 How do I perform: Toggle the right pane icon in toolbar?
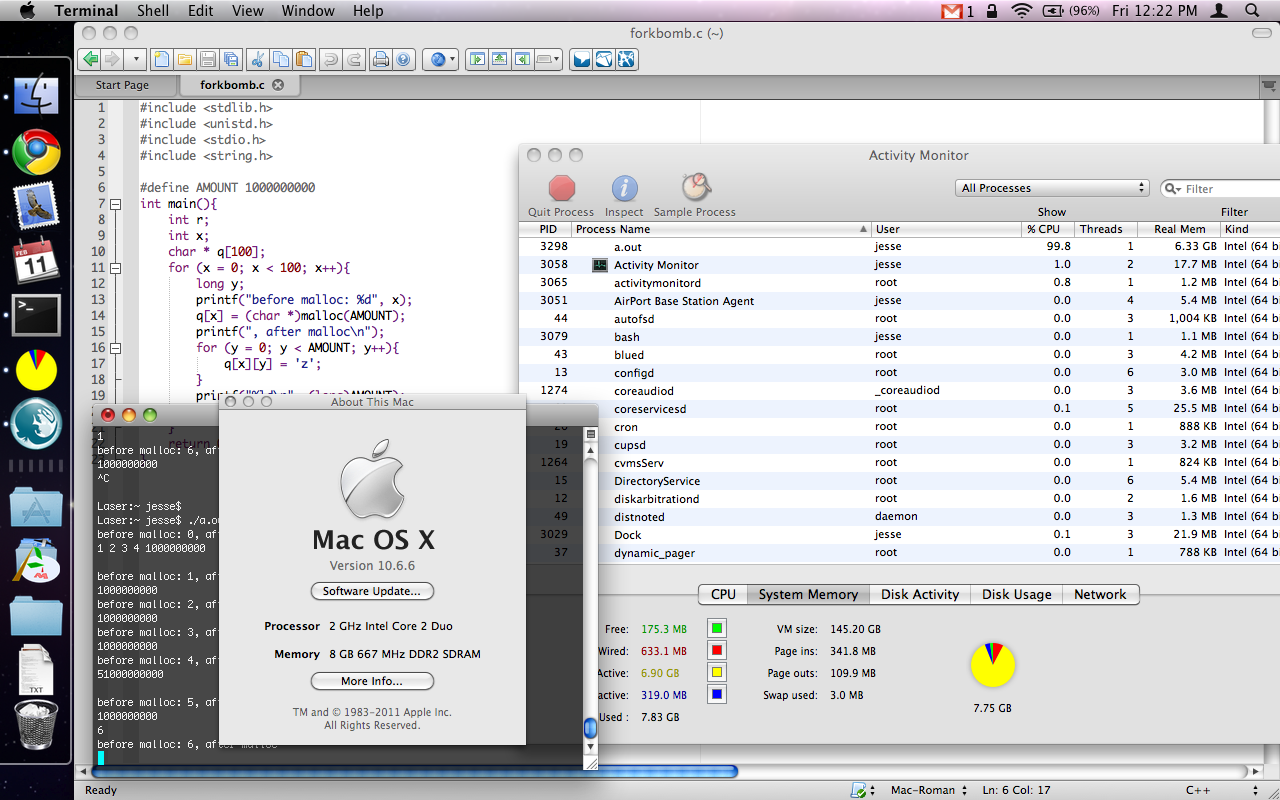[x=523, y=59]
